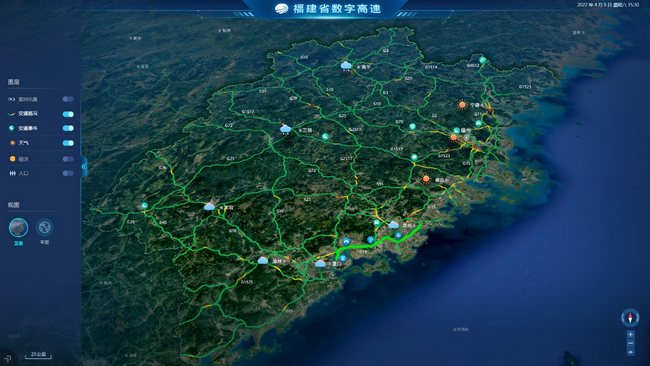
Task: Click the cloud weather icon near 三明
Action: 285,129
